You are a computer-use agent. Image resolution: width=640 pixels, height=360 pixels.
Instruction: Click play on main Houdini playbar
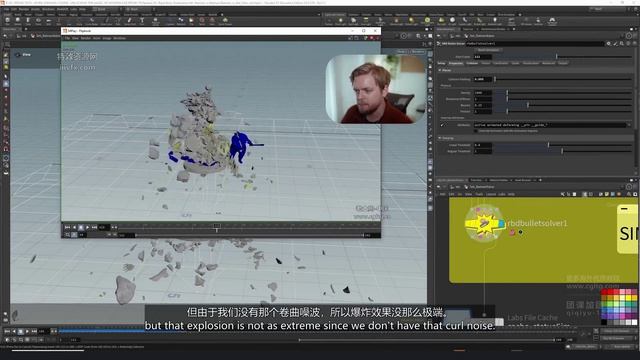coord(27,331)
